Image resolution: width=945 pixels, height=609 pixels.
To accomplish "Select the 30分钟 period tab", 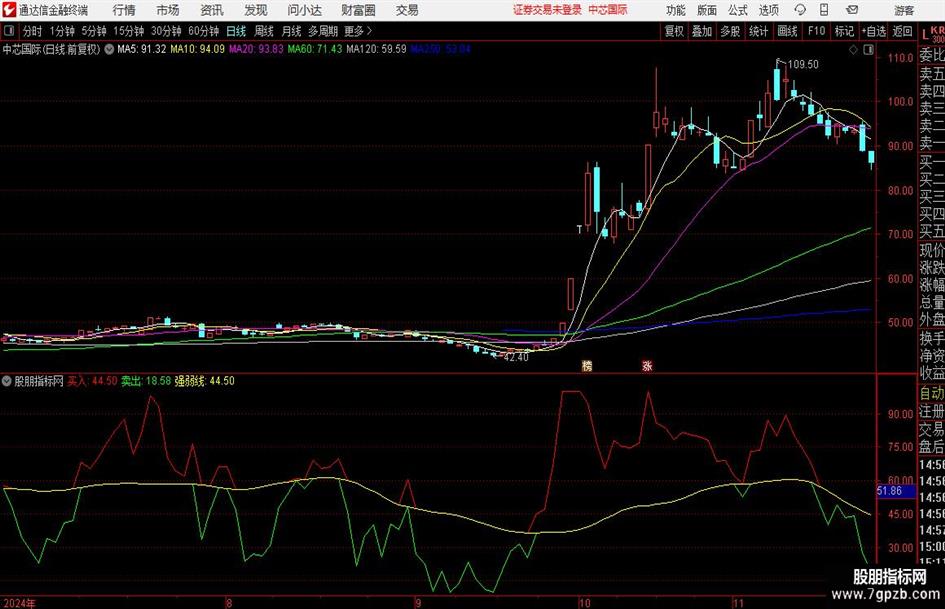I will click(166, 31).
